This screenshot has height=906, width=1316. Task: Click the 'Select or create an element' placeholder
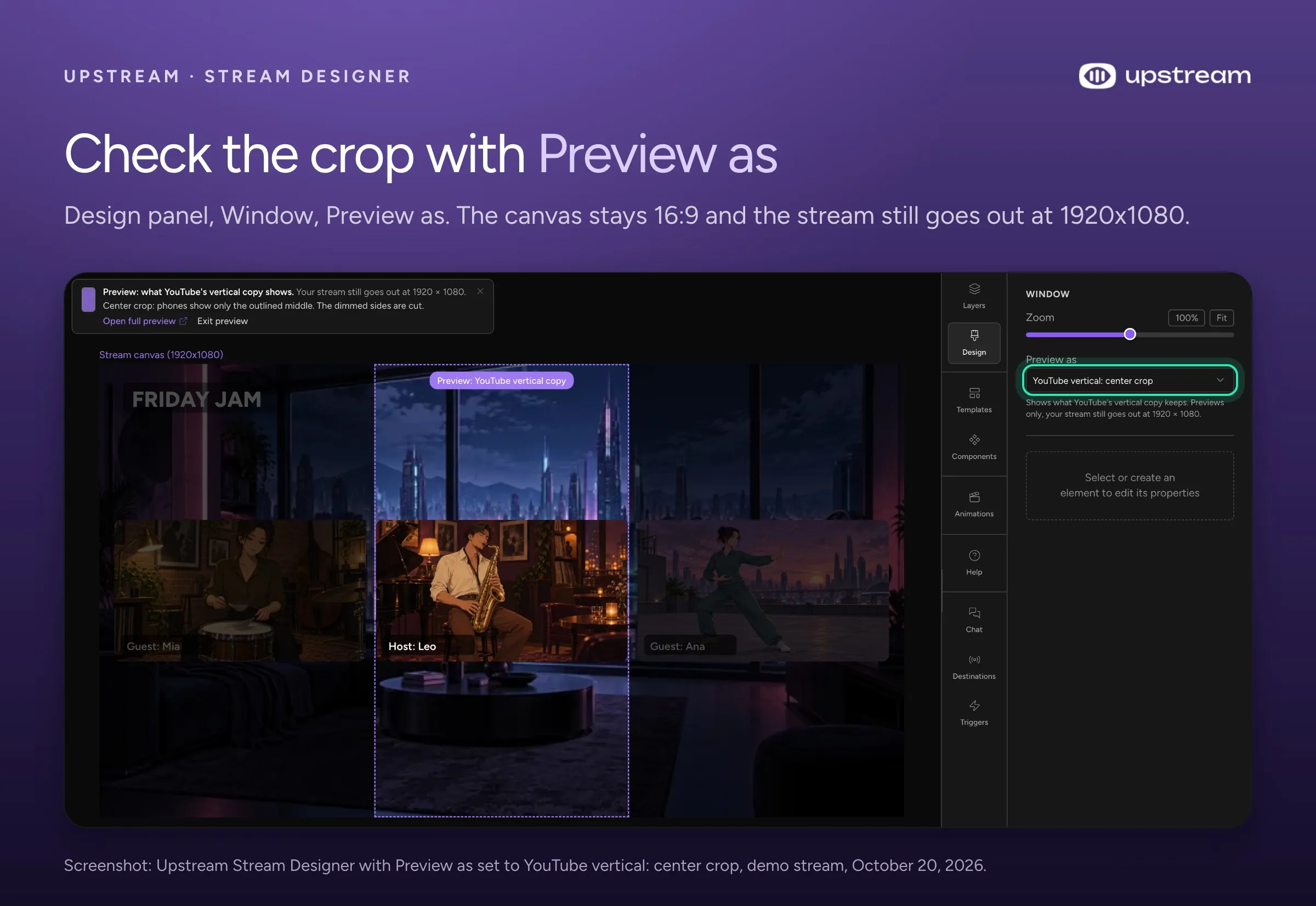pos(1130,485)
